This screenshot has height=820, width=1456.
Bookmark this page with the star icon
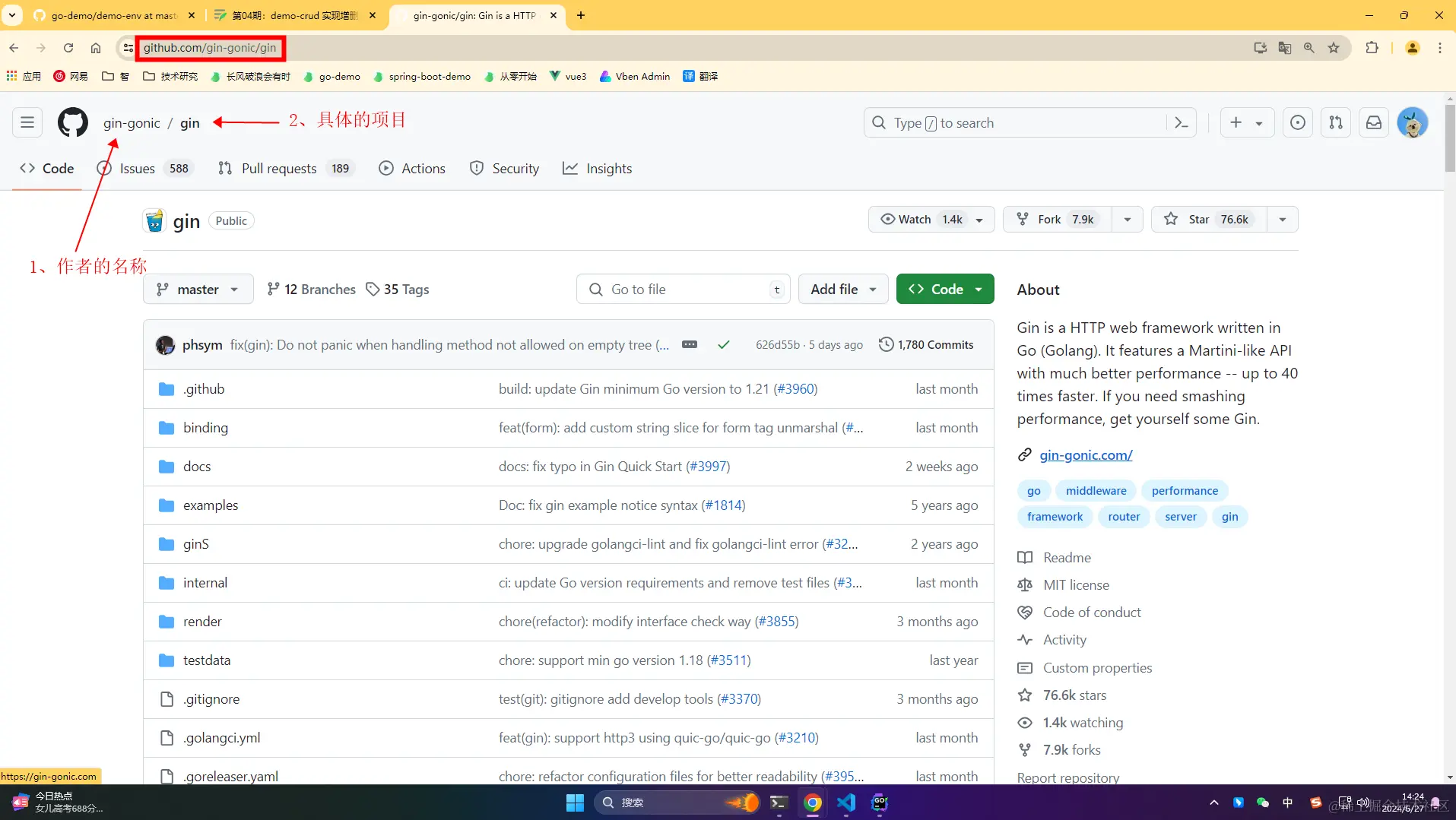click(1334, 48)
